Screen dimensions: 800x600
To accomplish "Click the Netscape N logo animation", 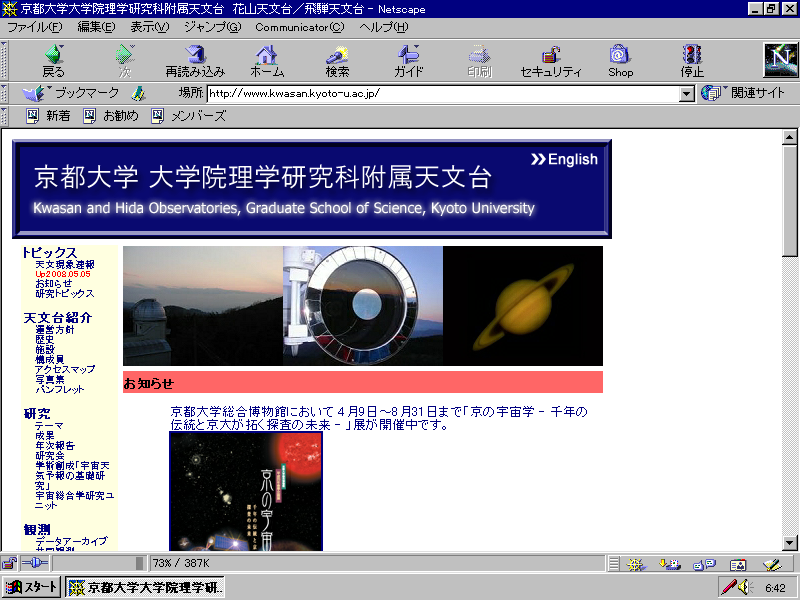I will coord(781,60).
